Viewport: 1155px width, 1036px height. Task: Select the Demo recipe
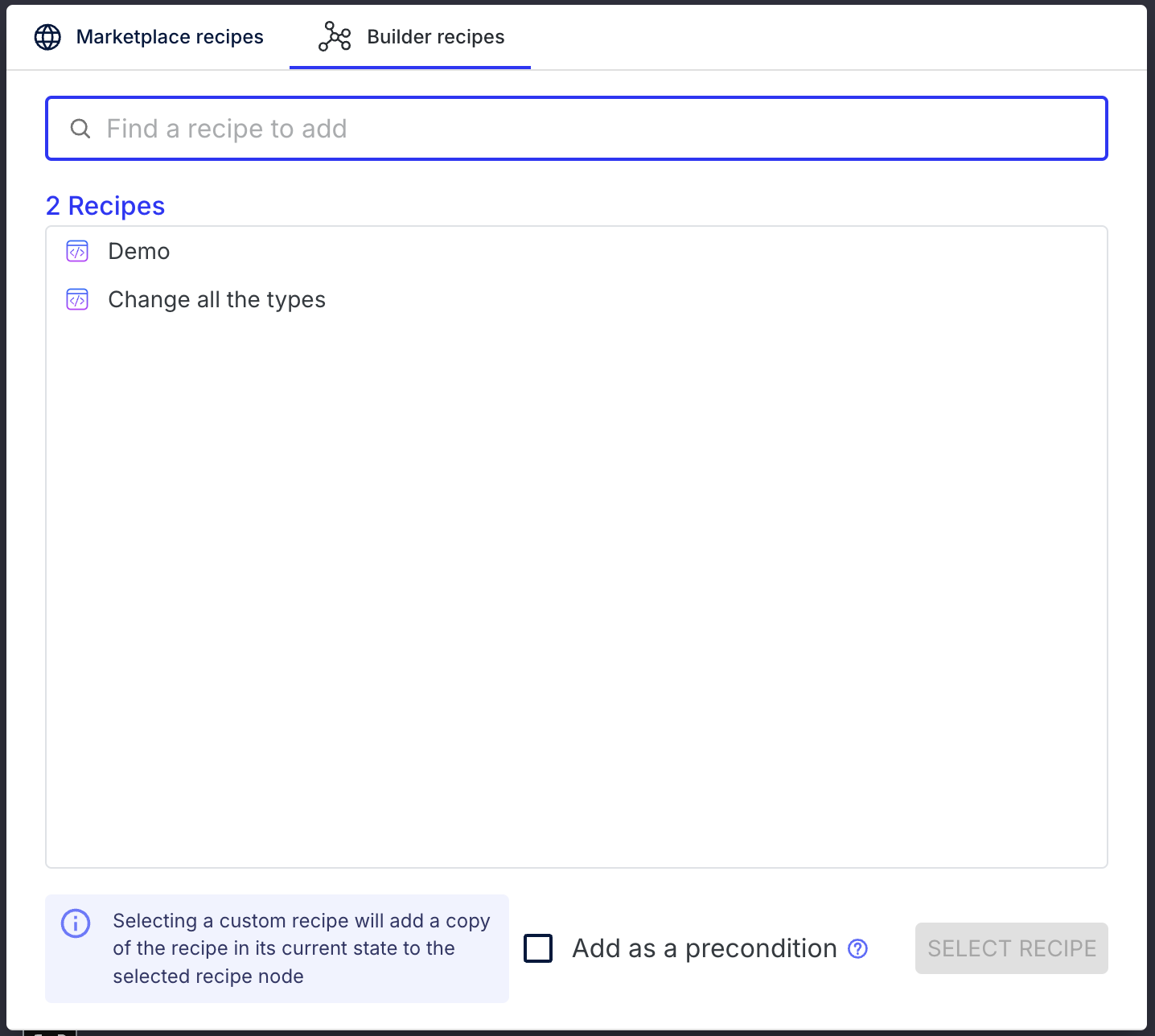pos(577,252)
